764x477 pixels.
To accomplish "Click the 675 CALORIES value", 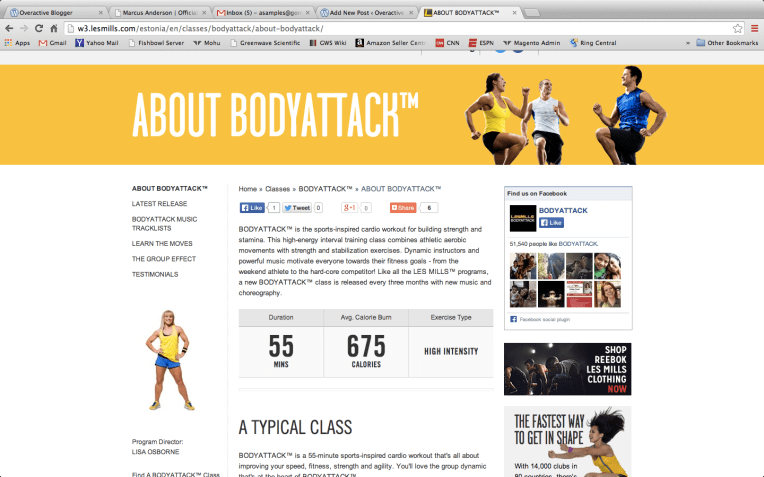I will 366,351.
